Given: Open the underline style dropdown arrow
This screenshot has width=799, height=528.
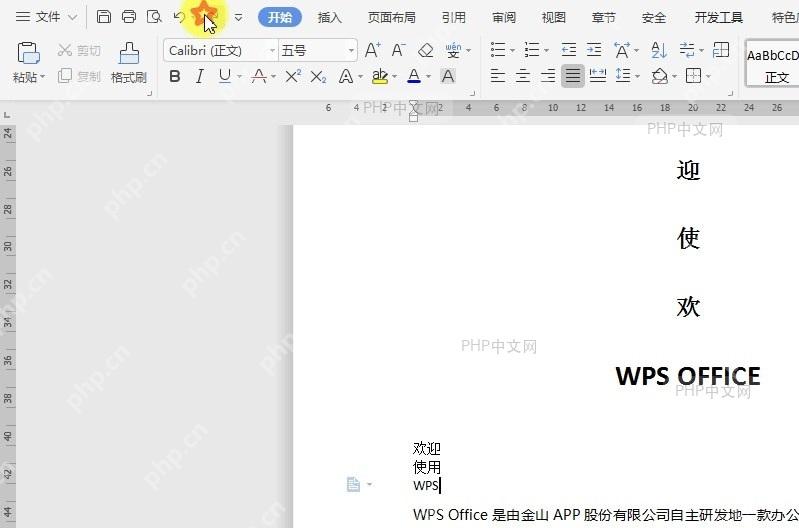Looking at the screenshot, I should tap(239, 77).
